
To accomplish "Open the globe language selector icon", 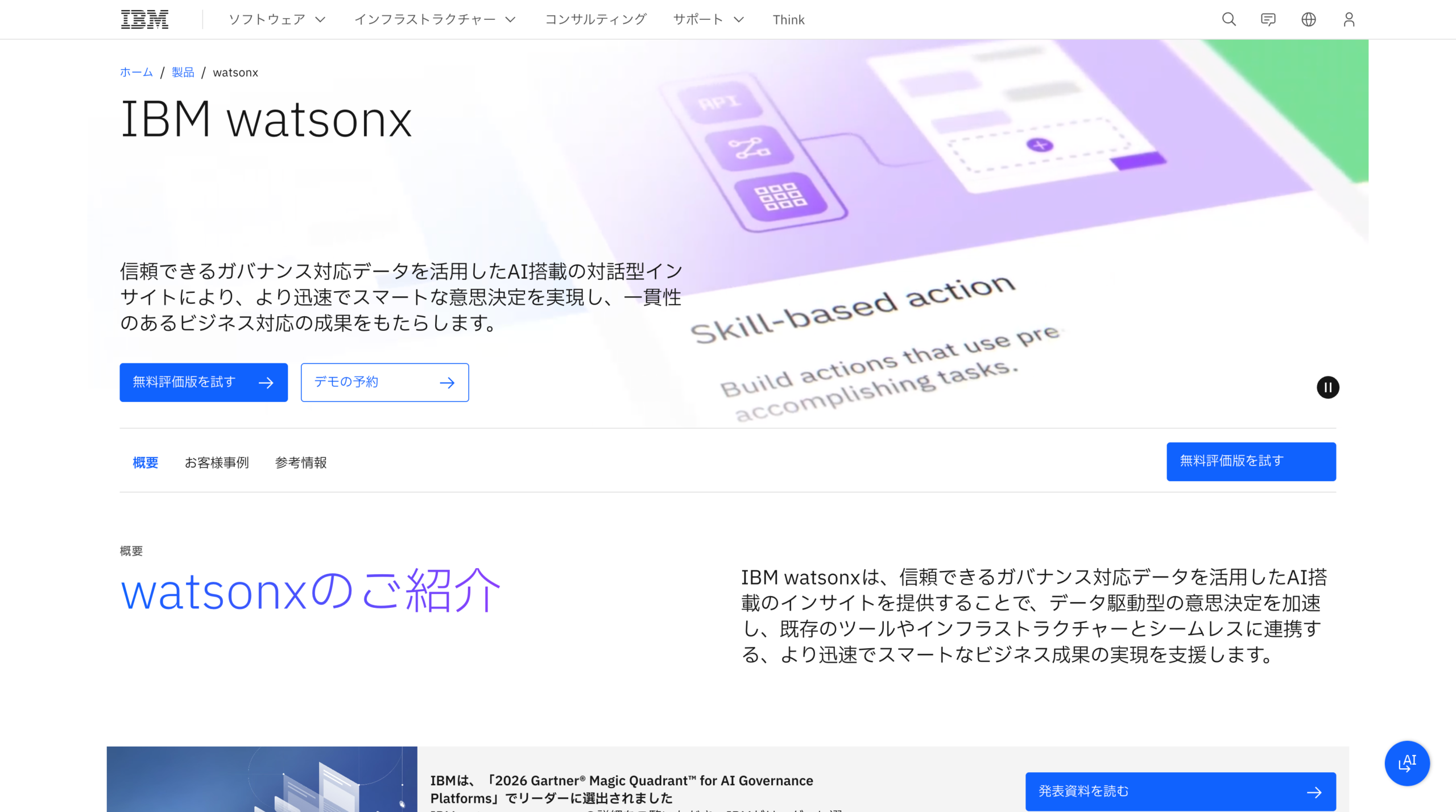I will pos(1309,19).
